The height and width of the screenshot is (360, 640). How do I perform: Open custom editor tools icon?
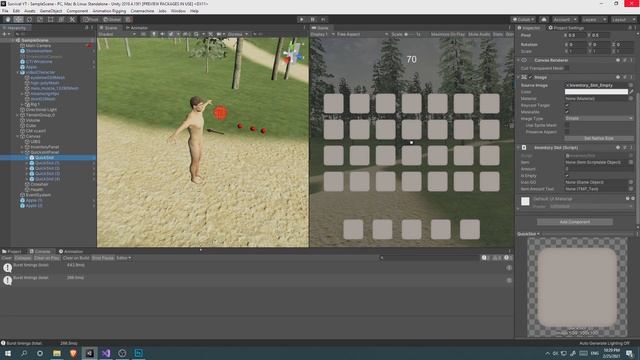coord(72,19)
